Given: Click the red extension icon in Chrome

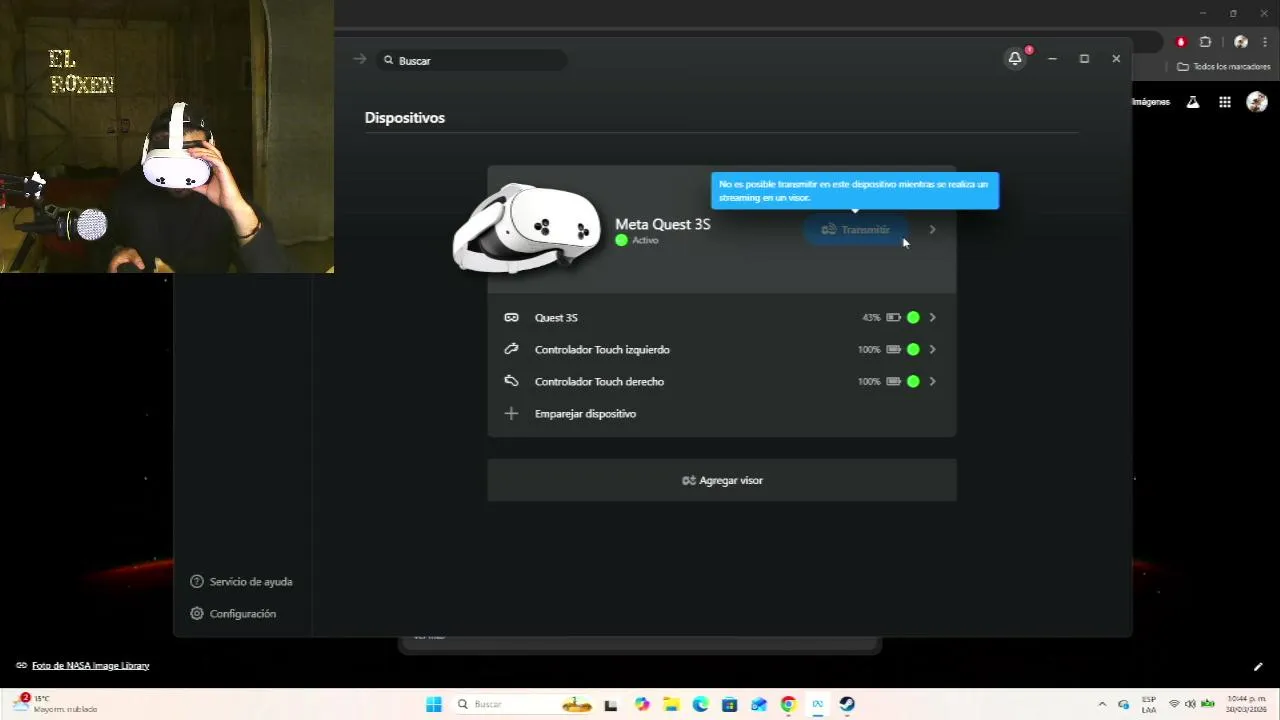Looking at the screenshot, I should (1181, 42).
